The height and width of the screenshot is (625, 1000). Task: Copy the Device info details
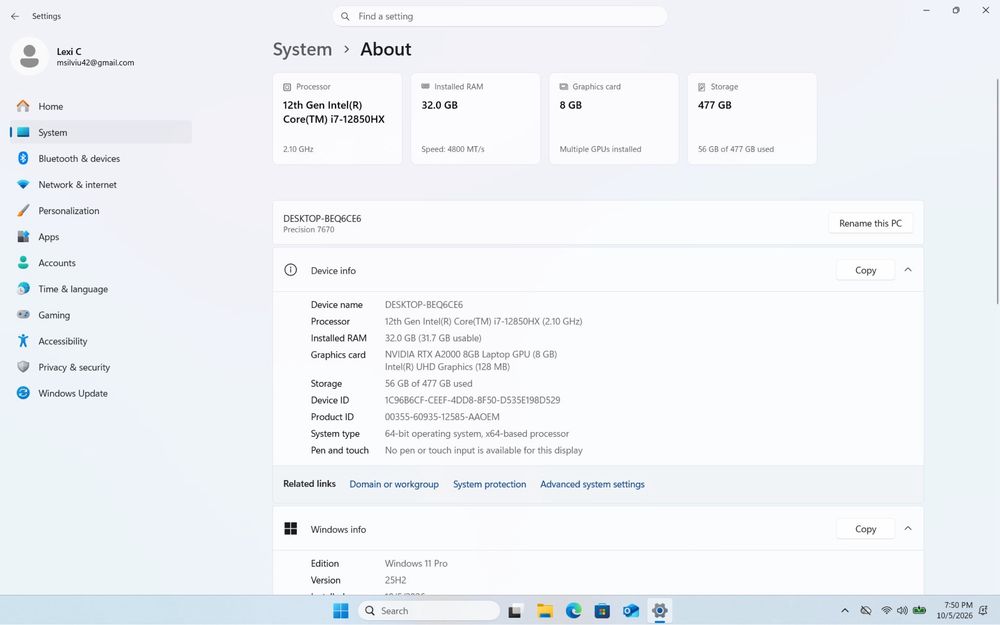tap(865, 270)
